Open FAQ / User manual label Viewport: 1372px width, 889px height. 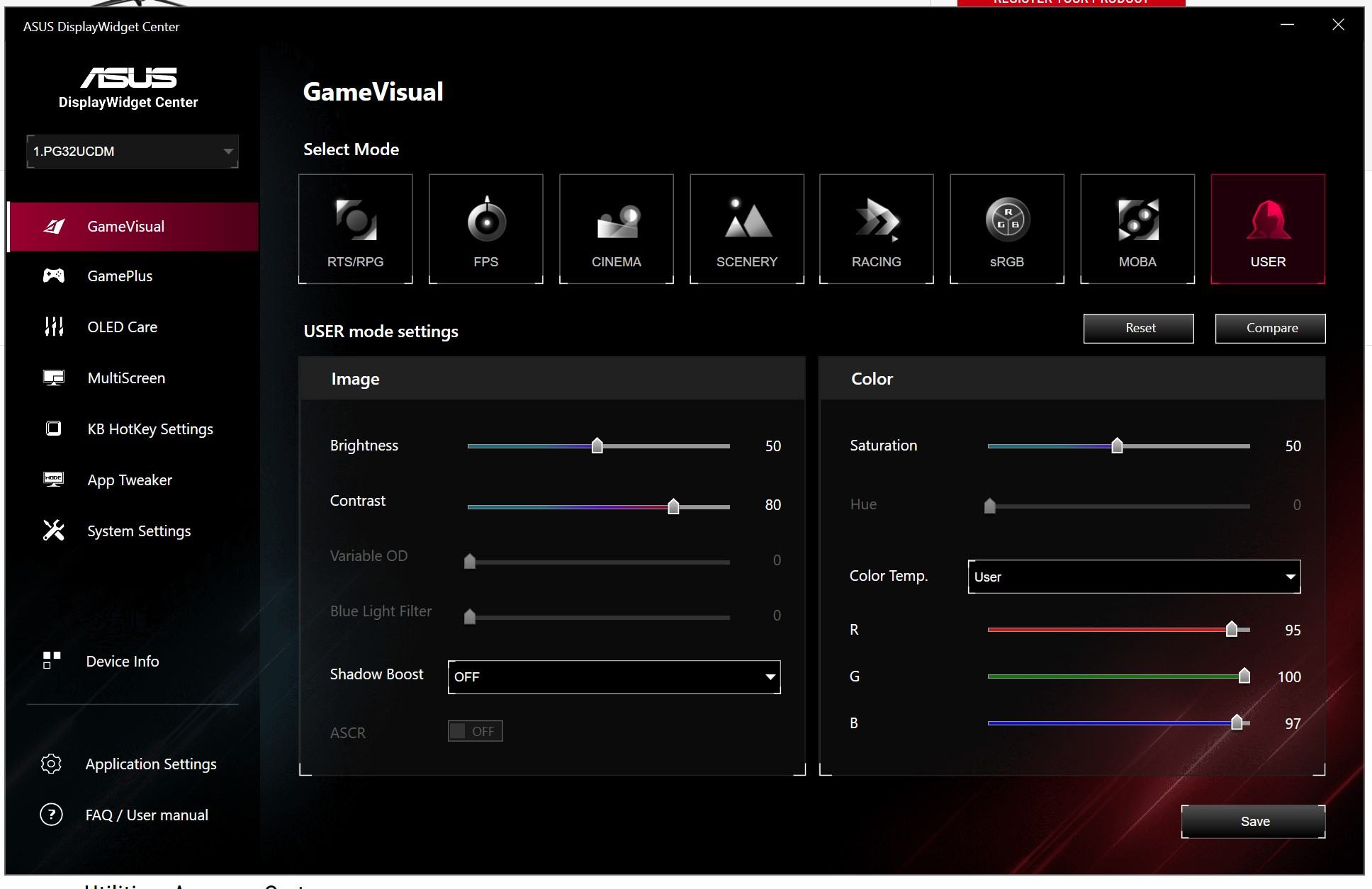tap(147, 815)
